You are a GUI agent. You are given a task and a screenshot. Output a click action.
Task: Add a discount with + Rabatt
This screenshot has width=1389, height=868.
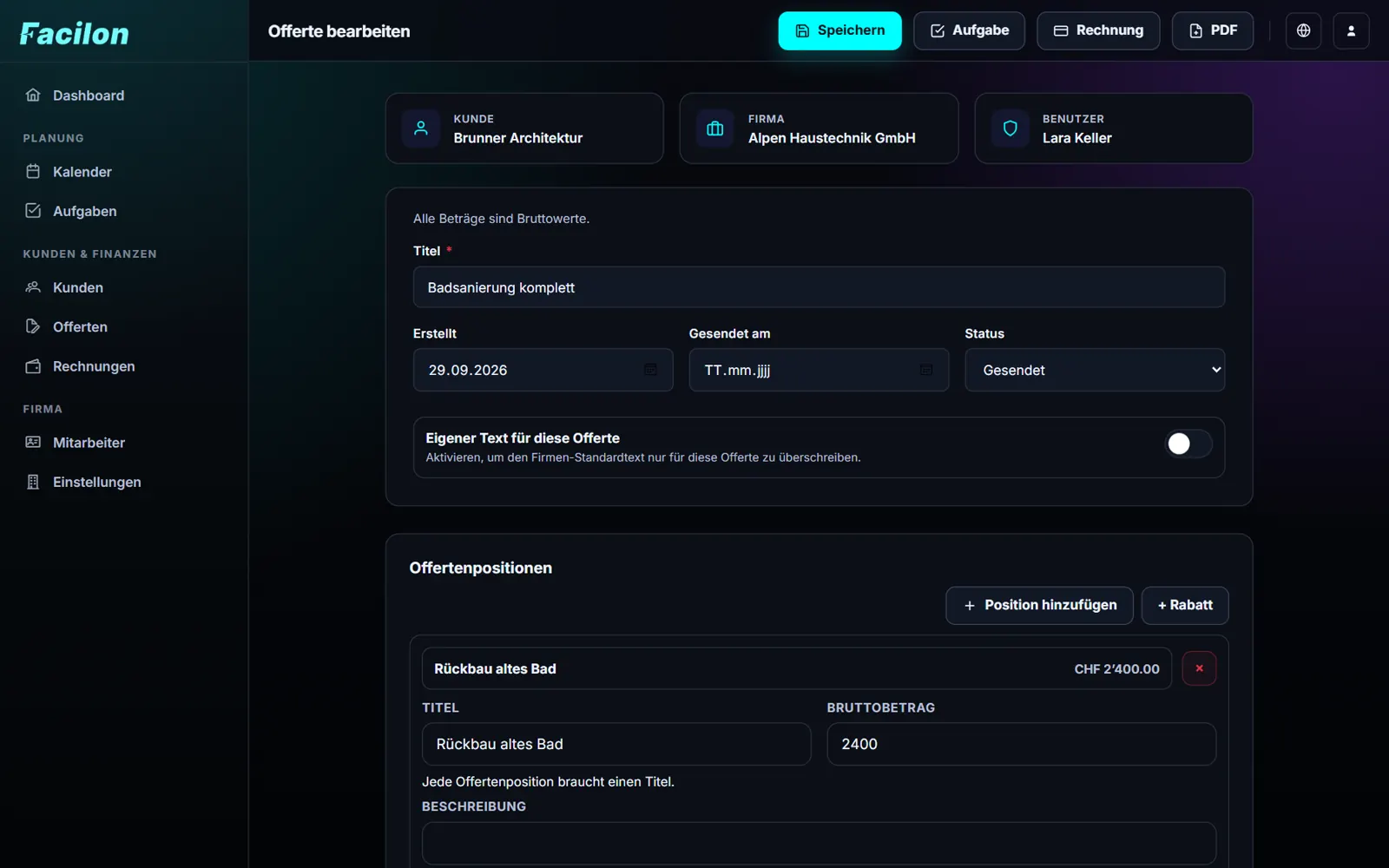(x=1185, y=605)
